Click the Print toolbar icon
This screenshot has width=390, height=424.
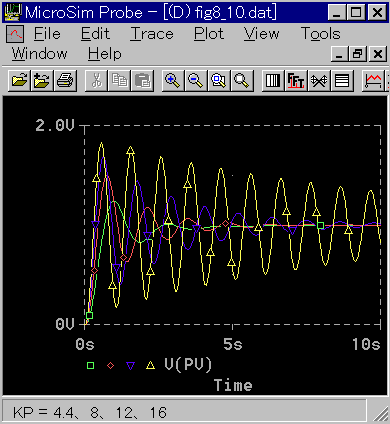(65, 81)
